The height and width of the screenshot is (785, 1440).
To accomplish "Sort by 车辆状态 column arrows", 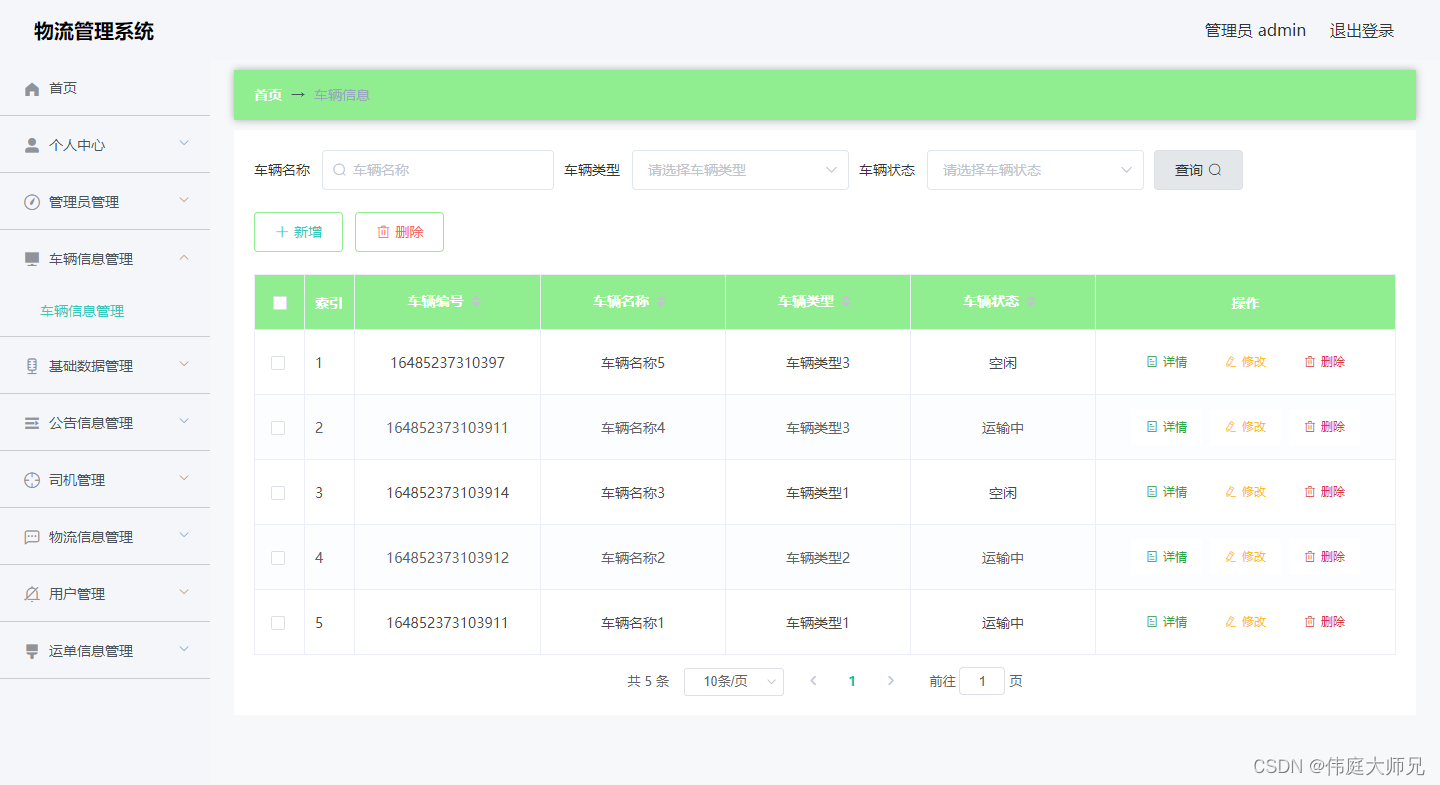I will coord(1031,302).
